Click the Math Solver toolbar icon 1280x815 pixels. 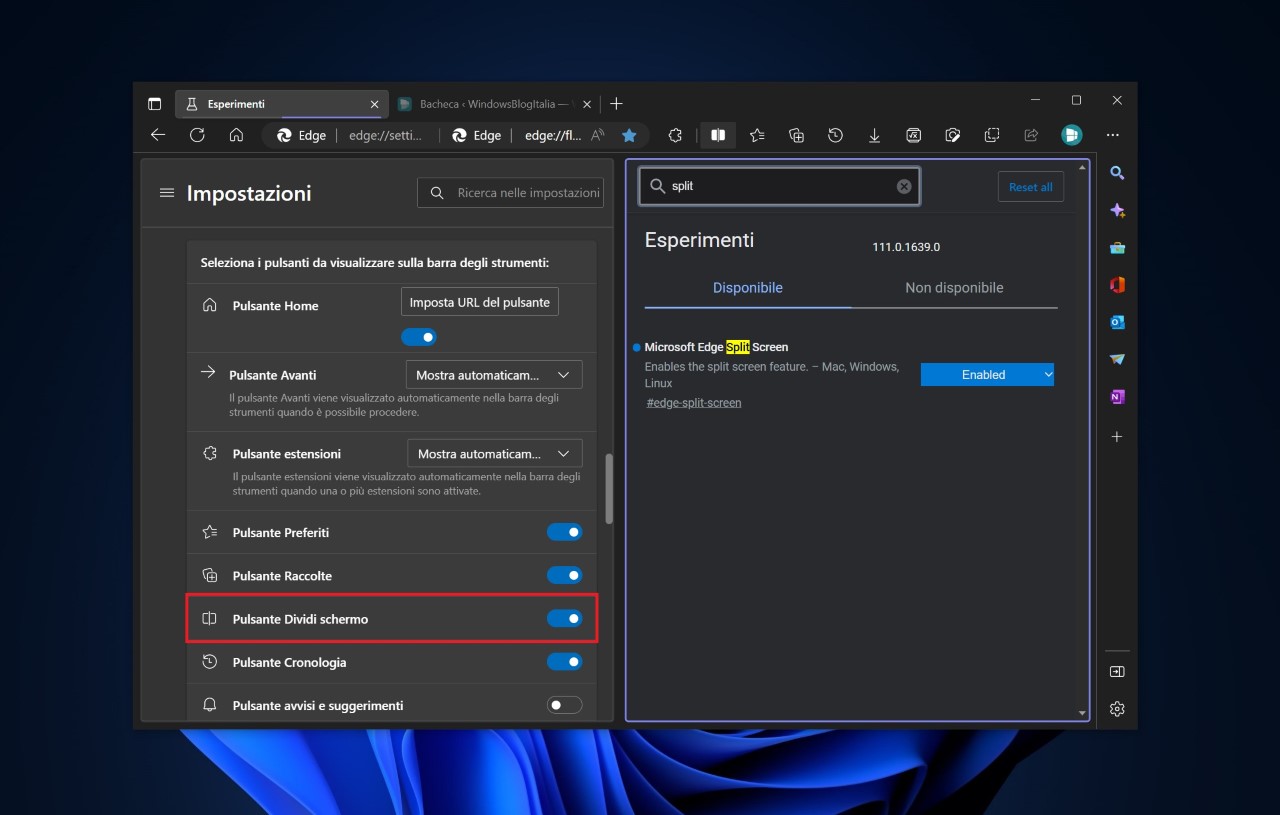[913, 135]
